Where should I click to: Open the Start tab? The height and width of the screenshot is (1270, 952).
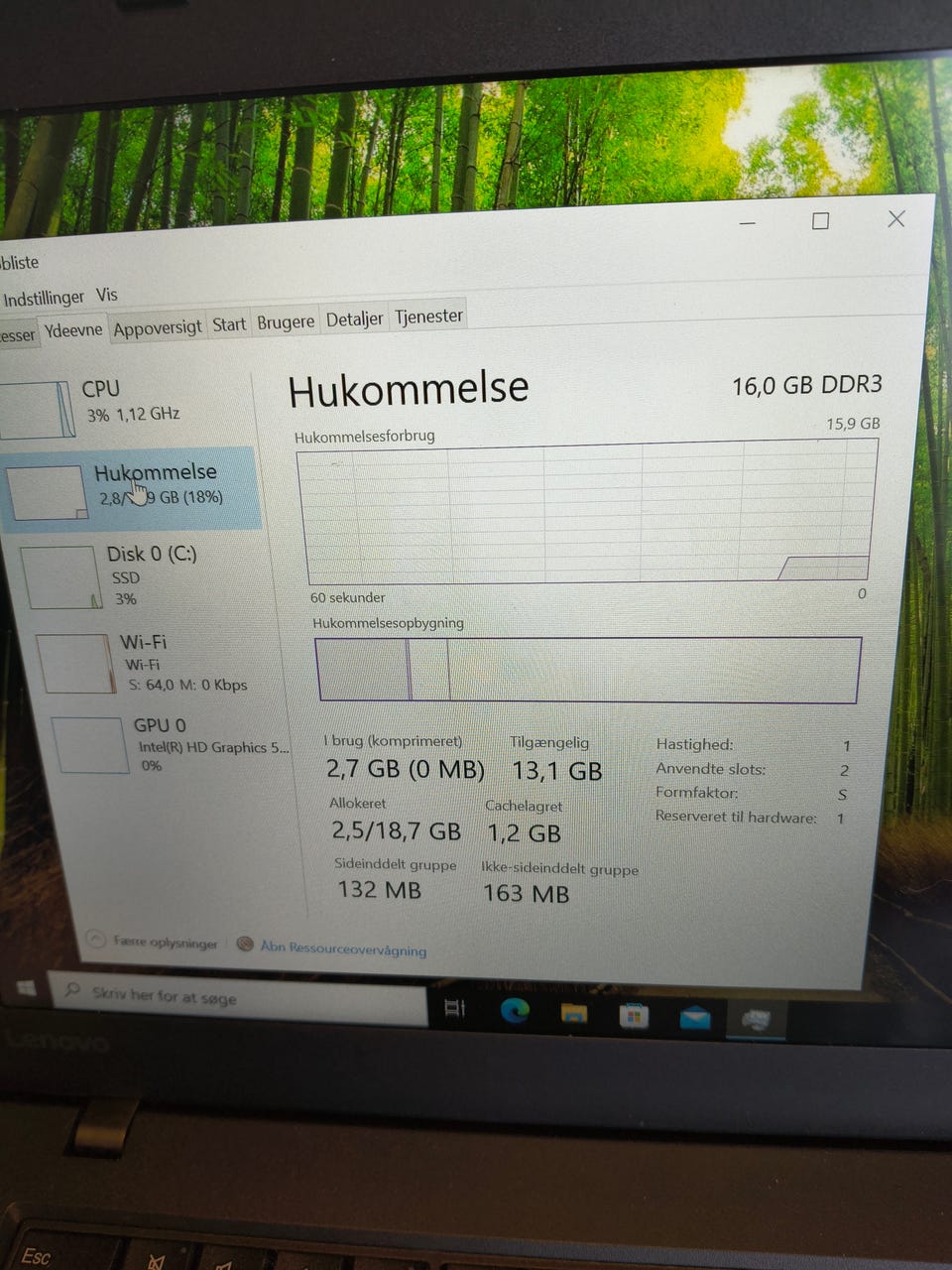click(x=229, y=324)
